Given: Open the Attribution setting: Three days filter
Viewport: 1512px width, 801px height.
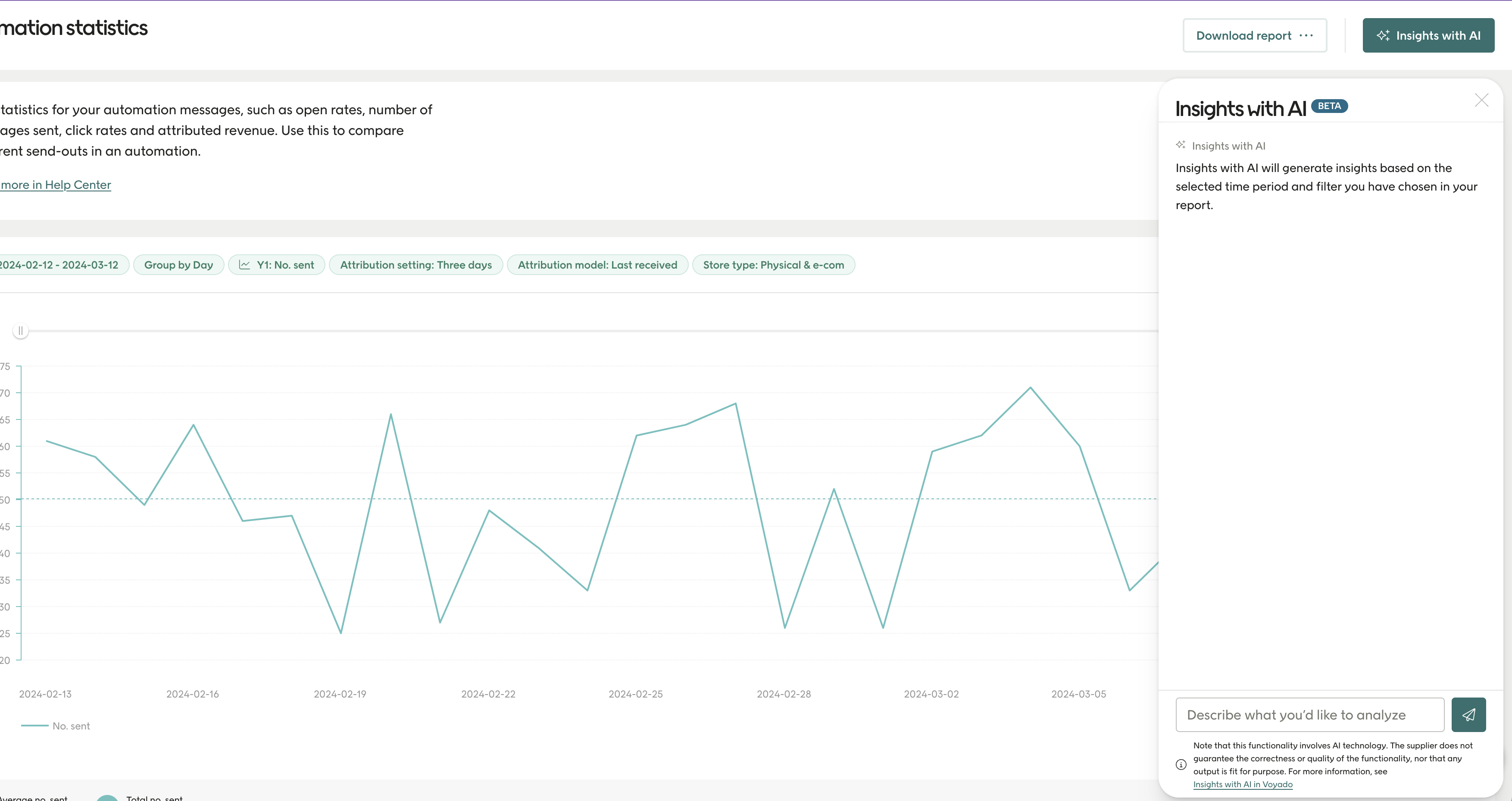Looking at the screenshot, I should pos(415,264).
